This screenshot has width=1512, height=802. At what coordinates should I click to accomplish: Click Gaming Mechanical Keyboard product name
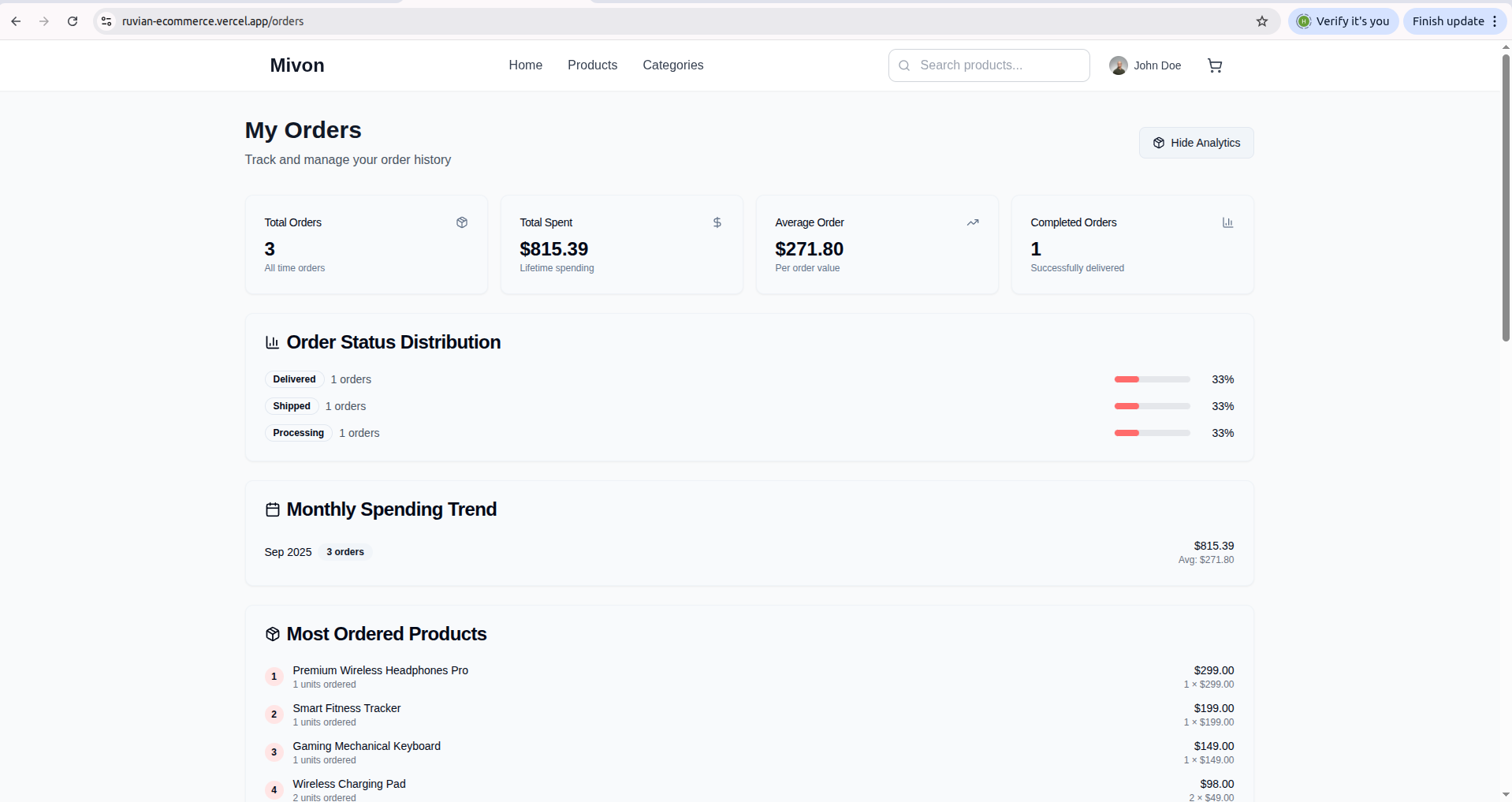coord(367,746)
